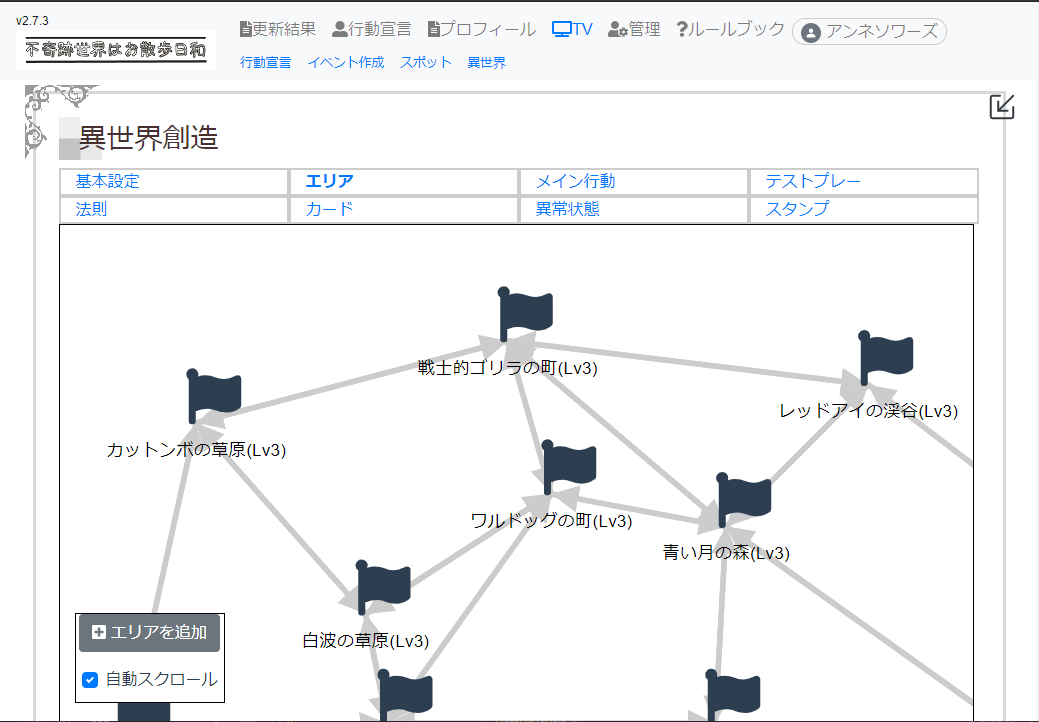Click the 行動宣言 sub-navigation link
The width and height of the screenshot is (1039, 722).
(x=266, y=62)
